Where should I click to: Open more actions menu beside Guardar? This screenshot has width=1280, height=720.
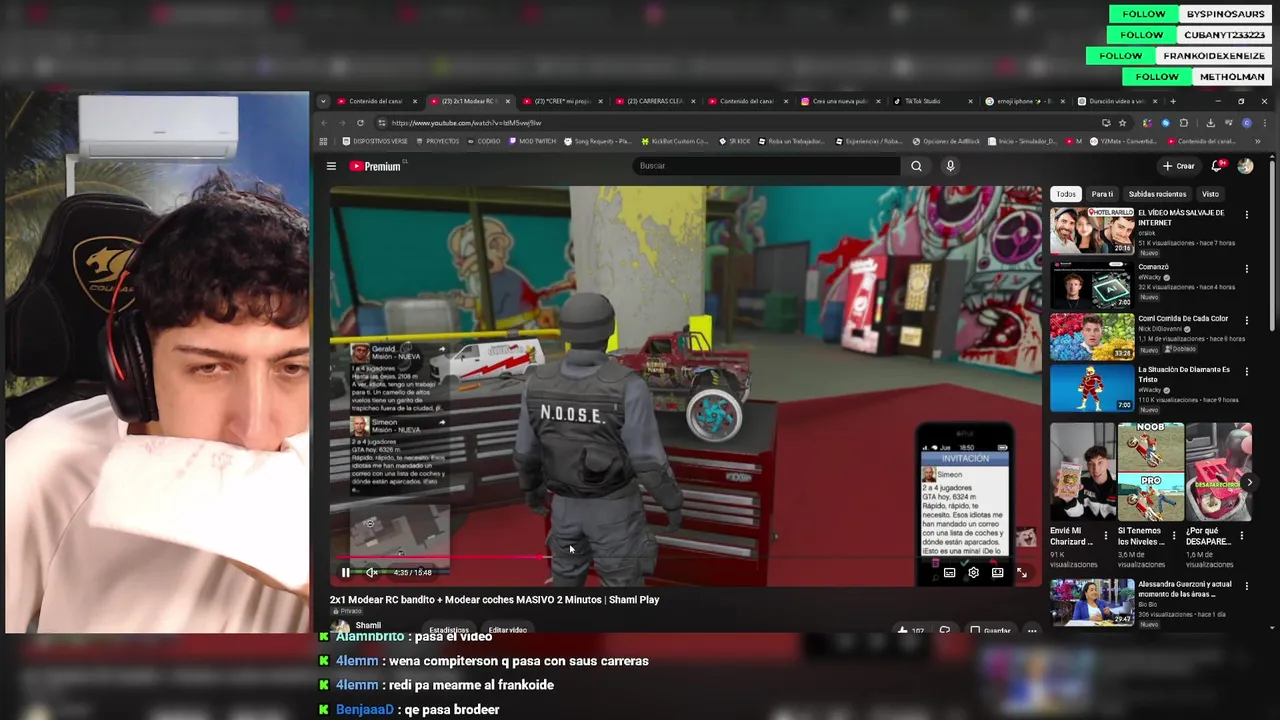pyautogui.click(x=1032, y=631)
